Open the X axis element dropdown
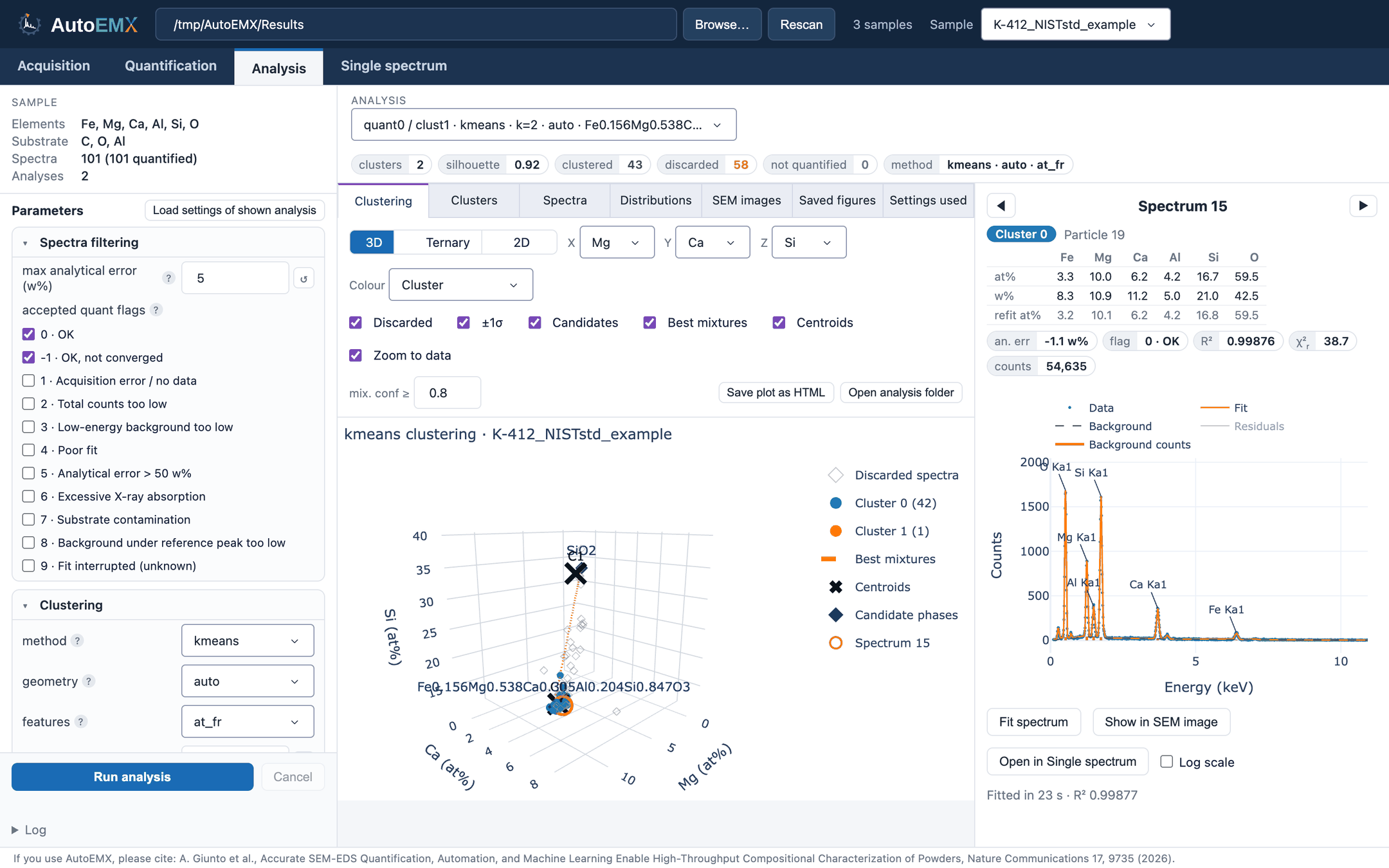Screen dimensions: 1389x868 617,242
